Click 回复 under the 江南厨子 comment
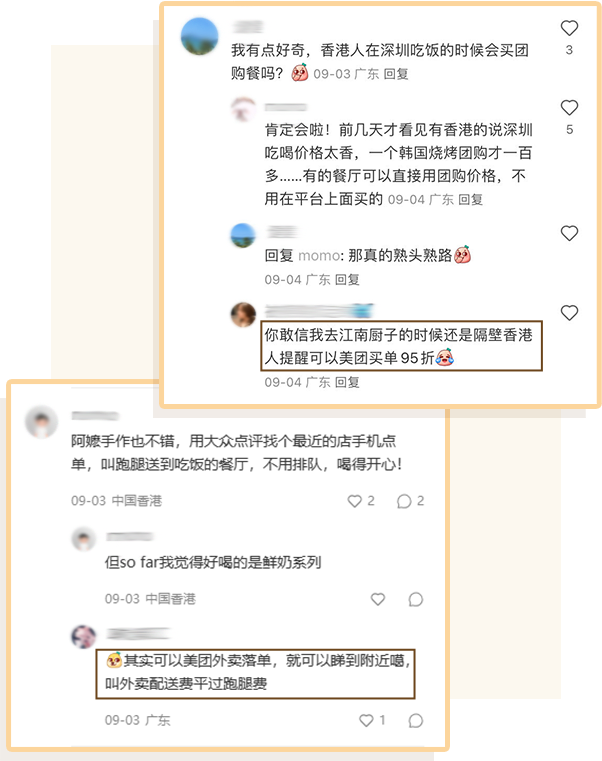 click(347, 382)
